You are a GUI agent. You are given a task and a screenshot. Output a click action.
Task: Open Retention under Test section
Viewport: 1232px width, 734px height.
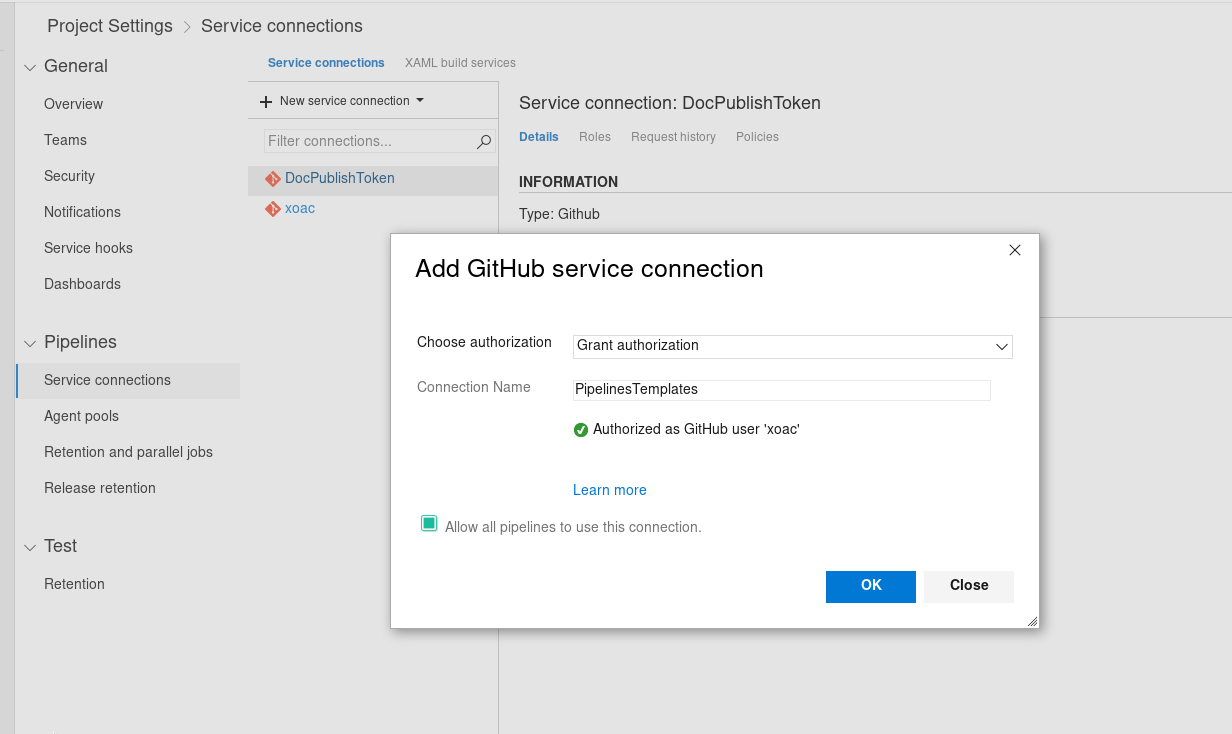(x=74, y=584)
